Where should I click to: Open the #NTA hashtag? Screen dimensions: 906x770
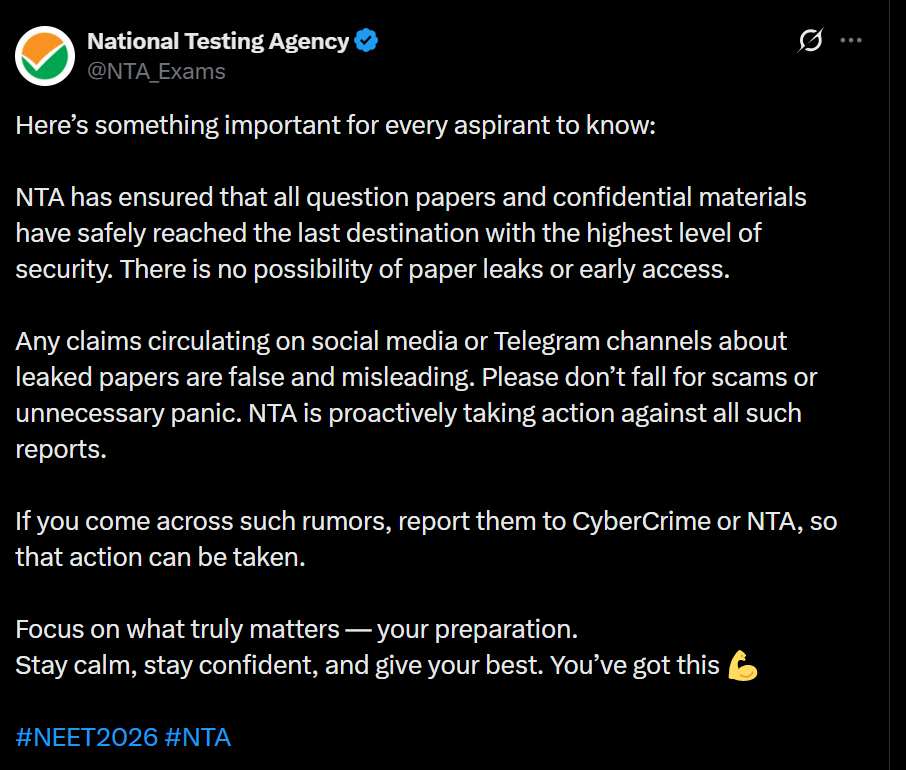(x=198, y=738)
